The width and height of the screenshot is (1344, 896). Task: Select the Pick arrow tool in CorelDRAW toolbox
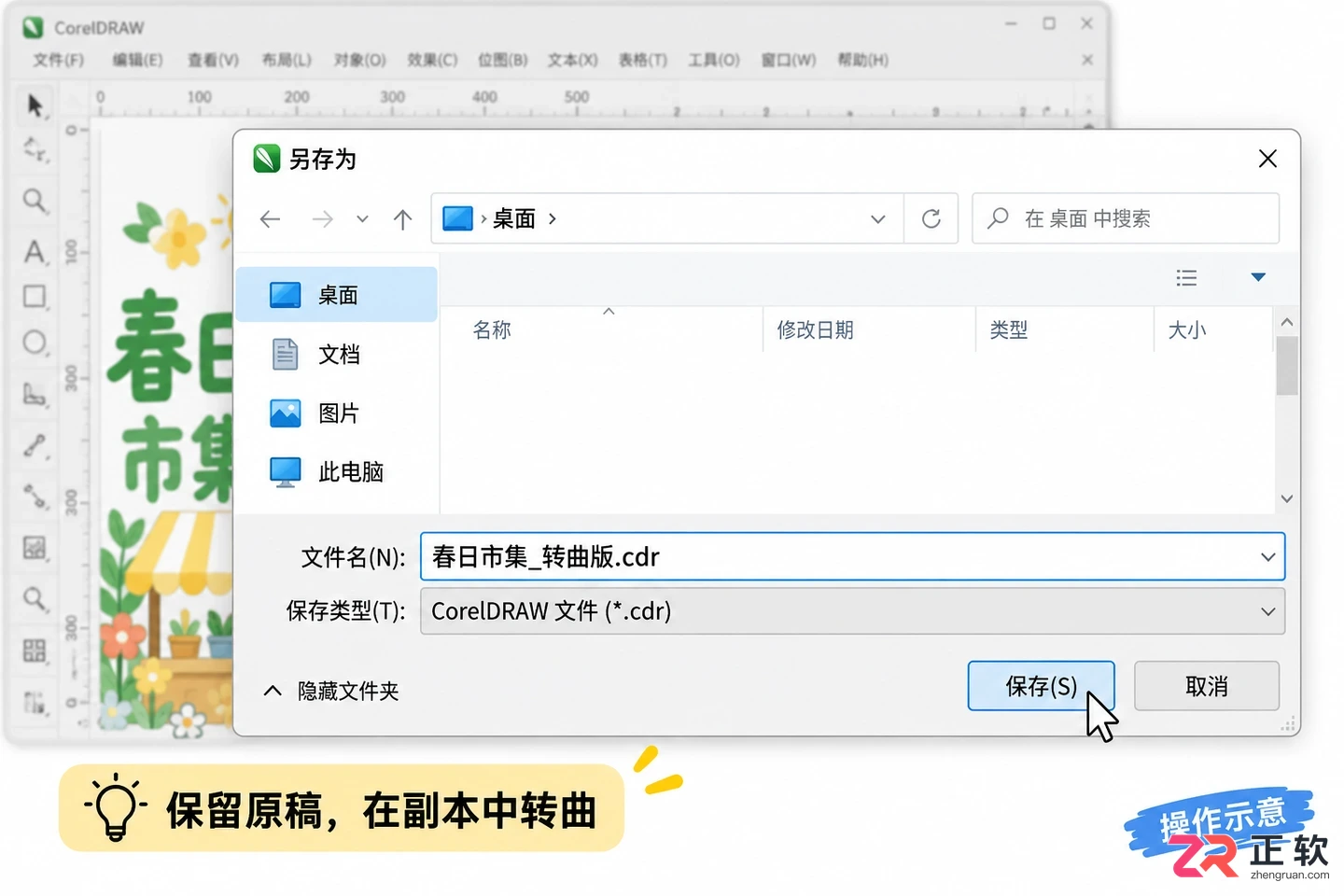tap(35, 105)
